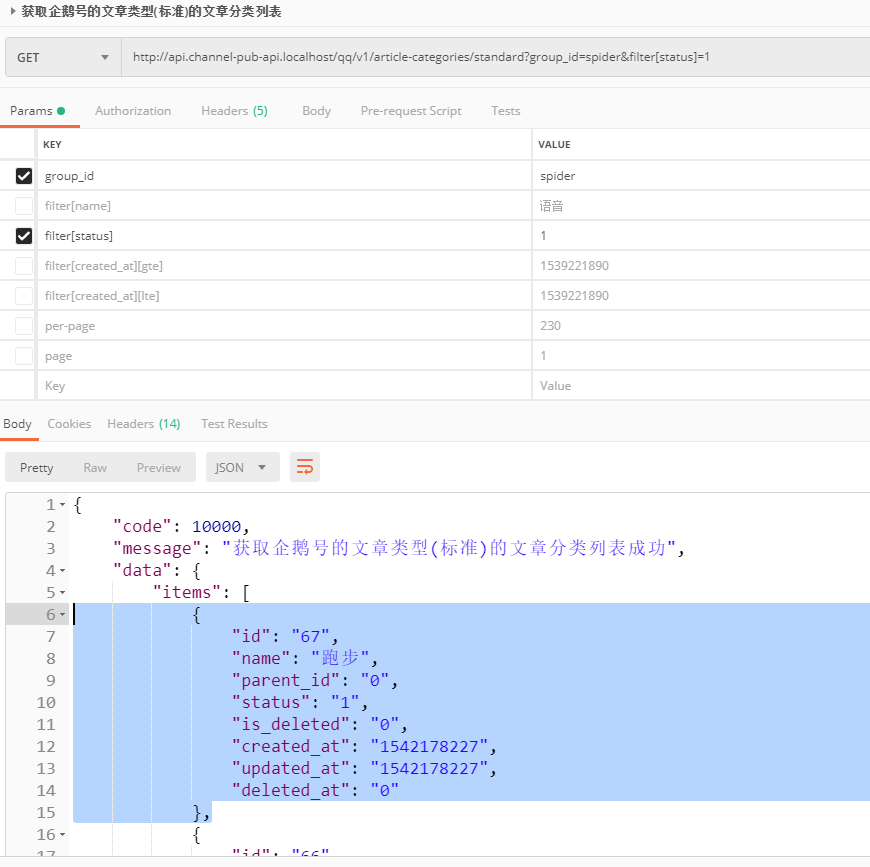Open the JSON format dropdown
Viewport: 870px width, 867px height.
(x=242, y=467)
